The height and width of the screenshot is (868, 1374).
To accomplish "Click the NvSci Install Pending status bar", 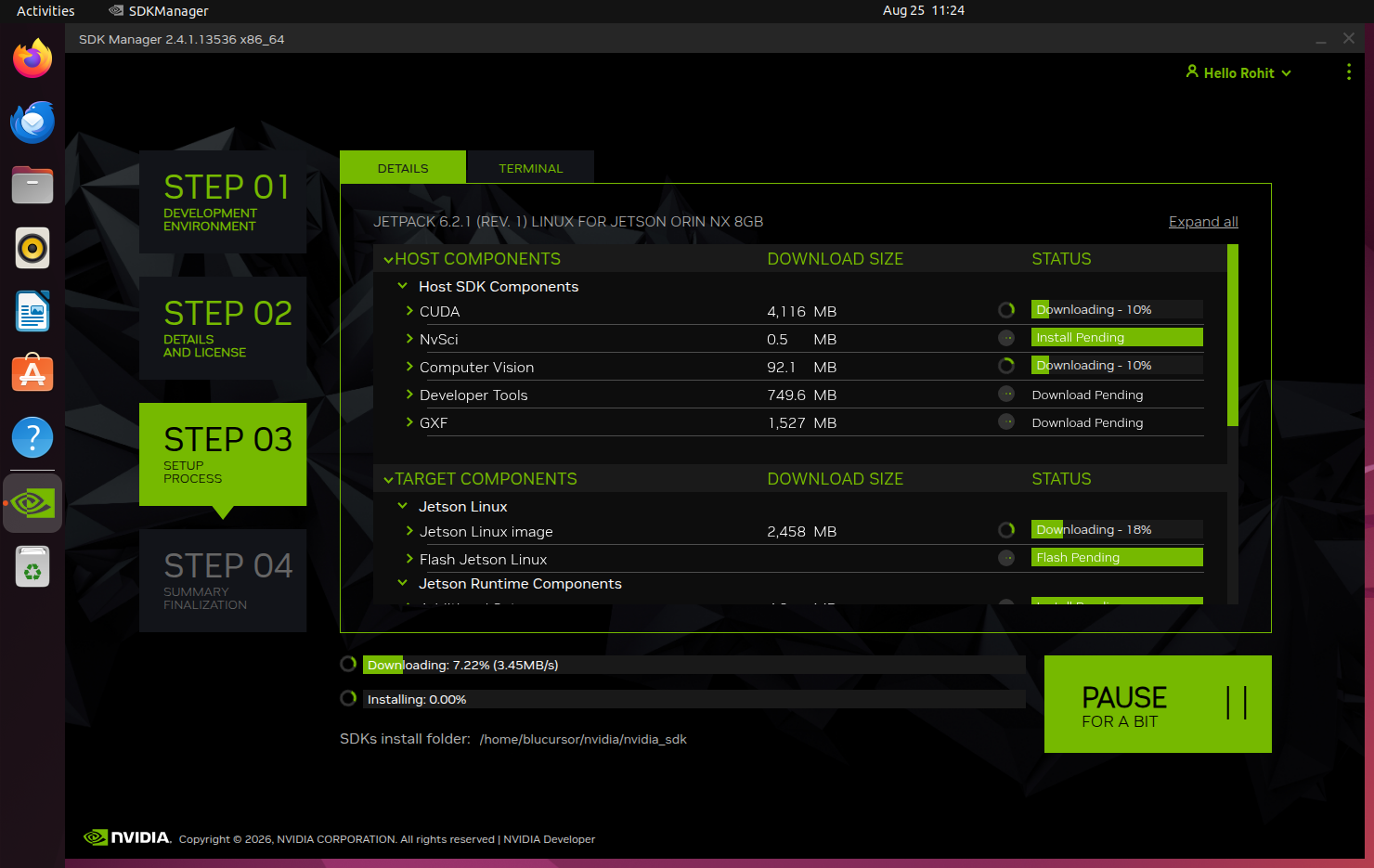I will coord(1117,337).
